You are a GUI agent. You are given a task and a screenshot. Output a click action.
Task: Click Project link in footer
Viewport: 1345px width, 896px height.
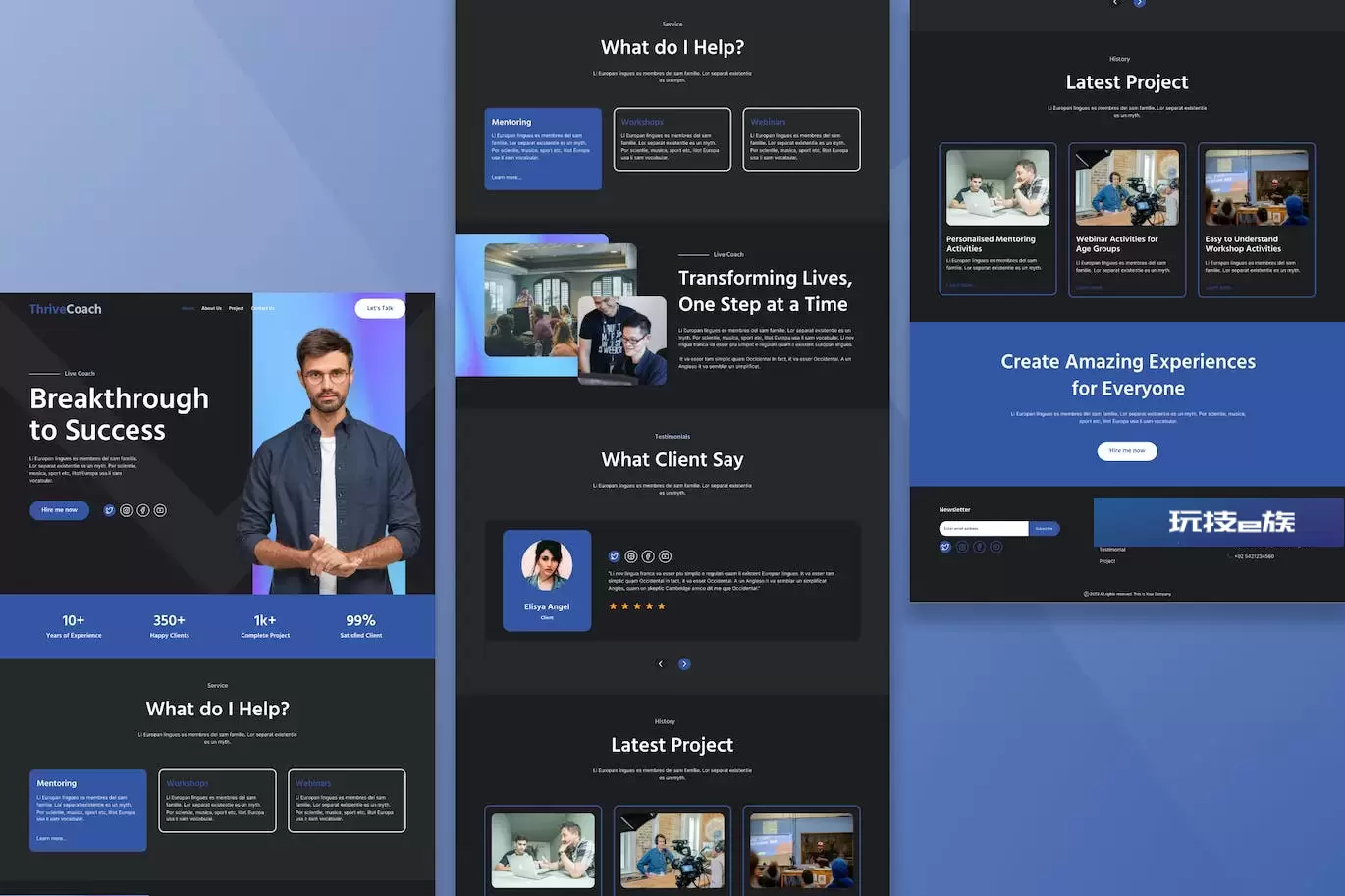pos(1107,561)
